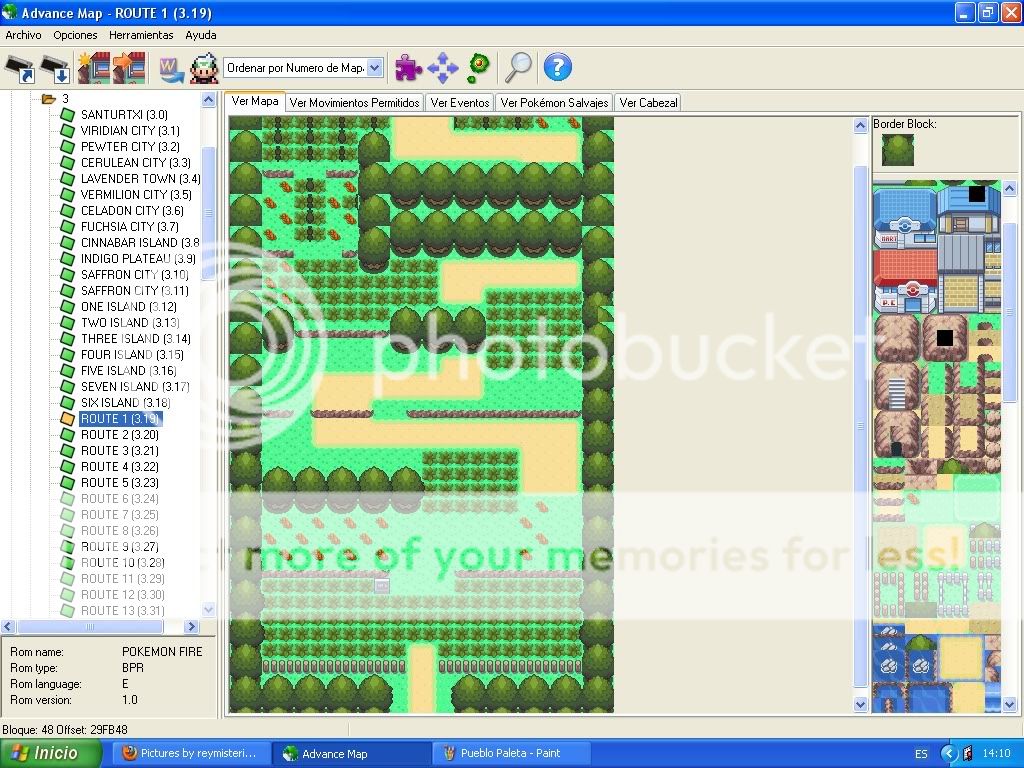Click the export map house icon

click(x=129, y=68)
